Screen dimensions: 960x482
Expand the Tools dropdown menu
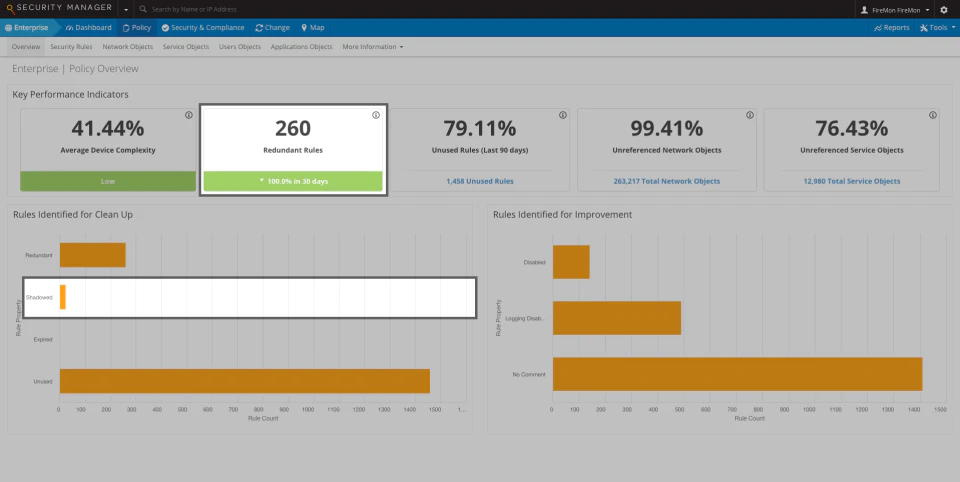(937, 28)
